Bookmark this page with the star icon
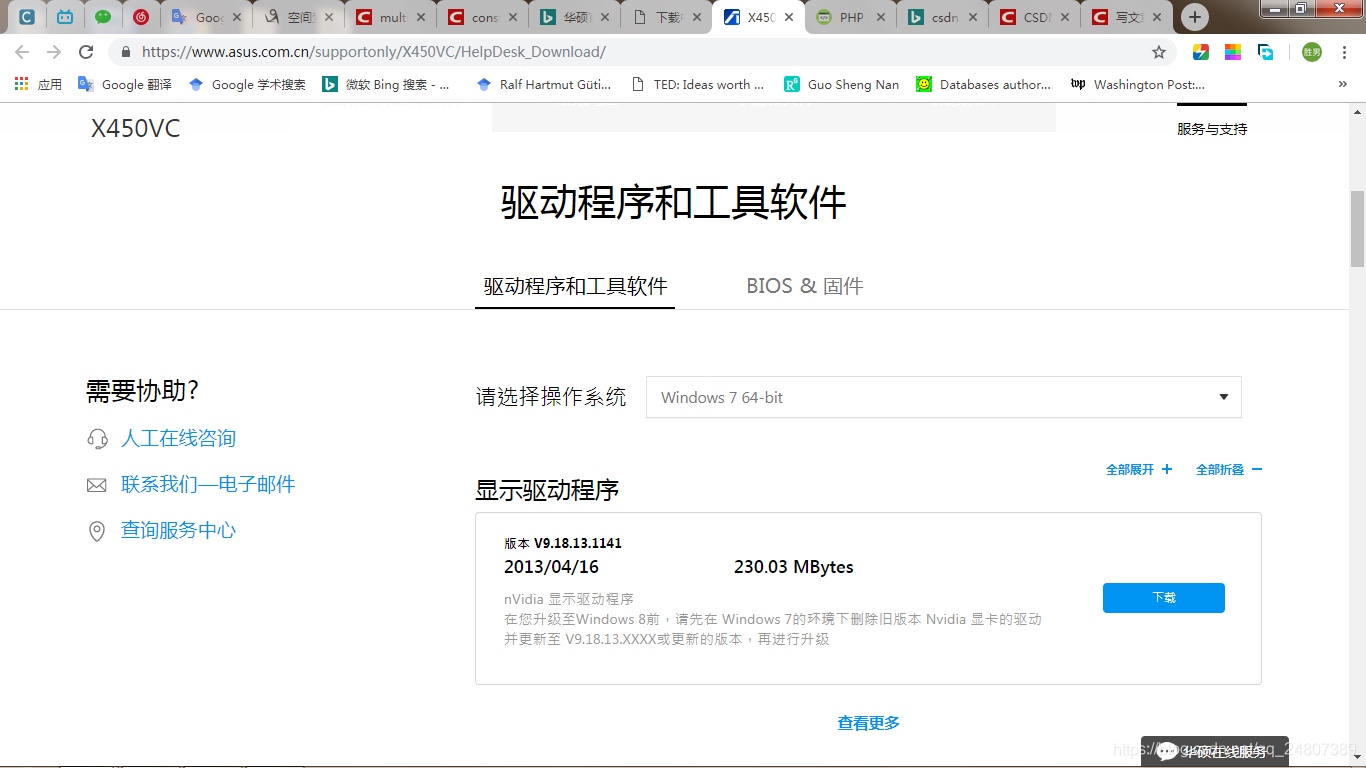This screenshot has height=768, width=1366. coord(1159,52)
